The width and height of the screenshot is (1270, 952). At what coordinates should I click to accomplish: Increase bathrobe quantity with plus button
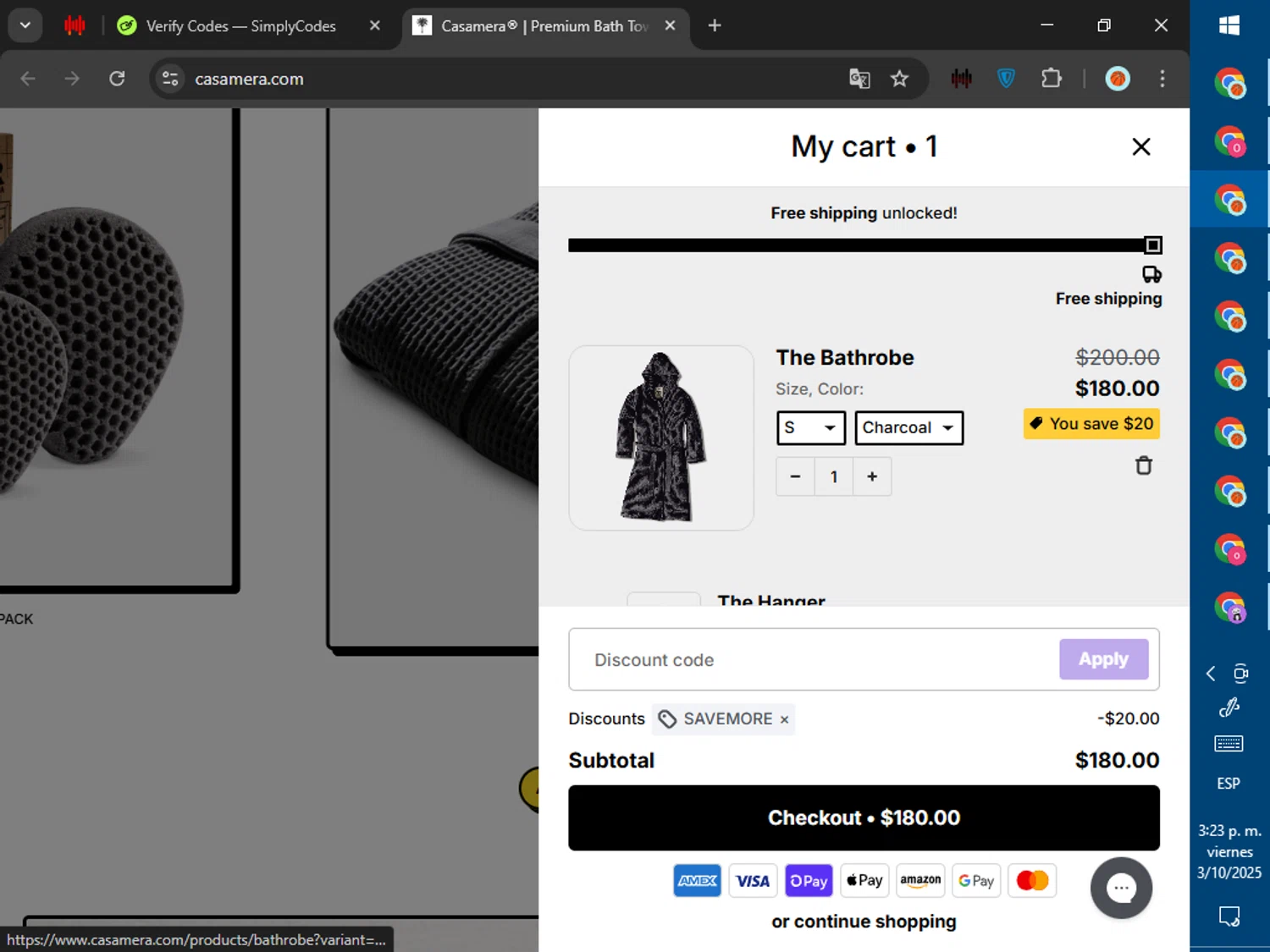tap(872, 476)
